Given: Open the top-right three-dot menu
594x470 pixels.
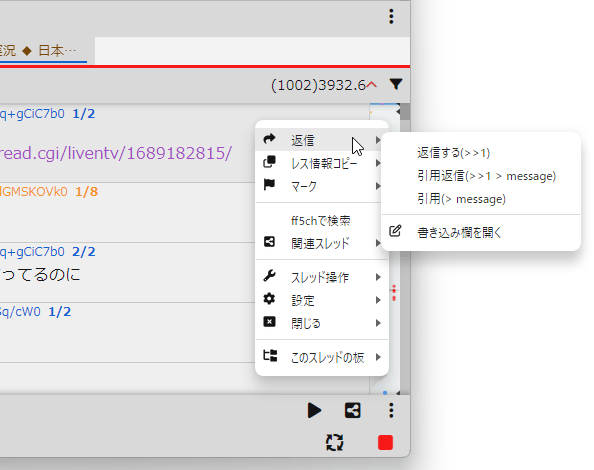Looking at the screenshot, I should coord(391,17).
